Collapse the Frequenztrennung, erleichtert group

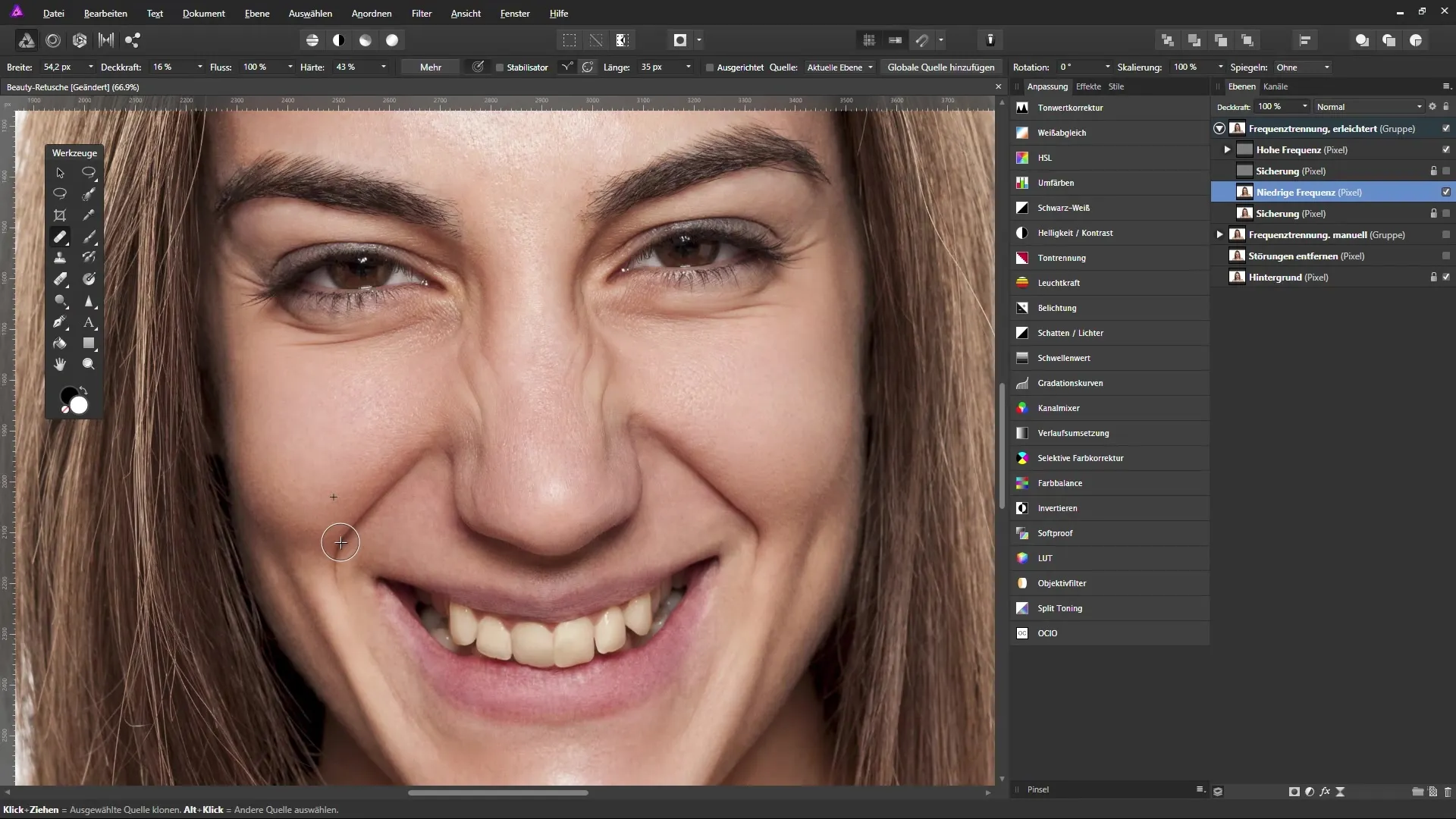1219,129
